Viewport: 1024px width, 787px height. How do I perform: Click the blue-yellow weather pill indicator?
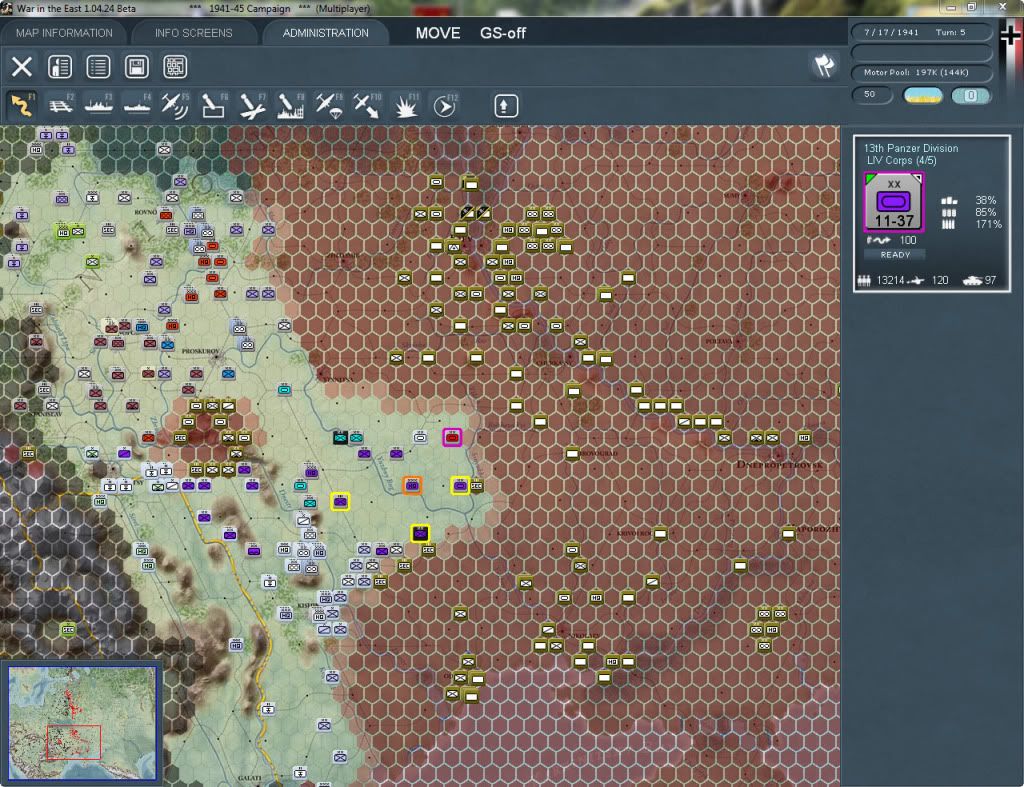click(x=922, y=95)
